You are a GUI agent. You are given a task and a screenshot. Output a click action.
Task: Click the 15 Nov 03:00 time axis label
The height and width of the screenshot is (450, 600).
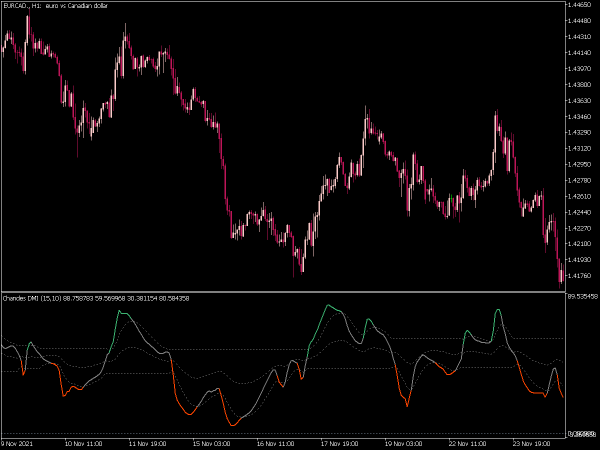(211, 444)
